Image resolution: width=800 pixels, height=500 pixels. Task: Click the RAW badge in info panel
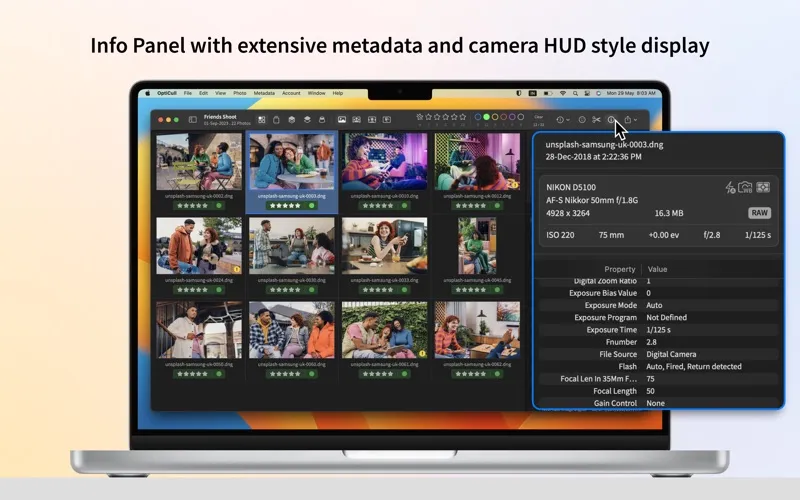click(760, 213)
